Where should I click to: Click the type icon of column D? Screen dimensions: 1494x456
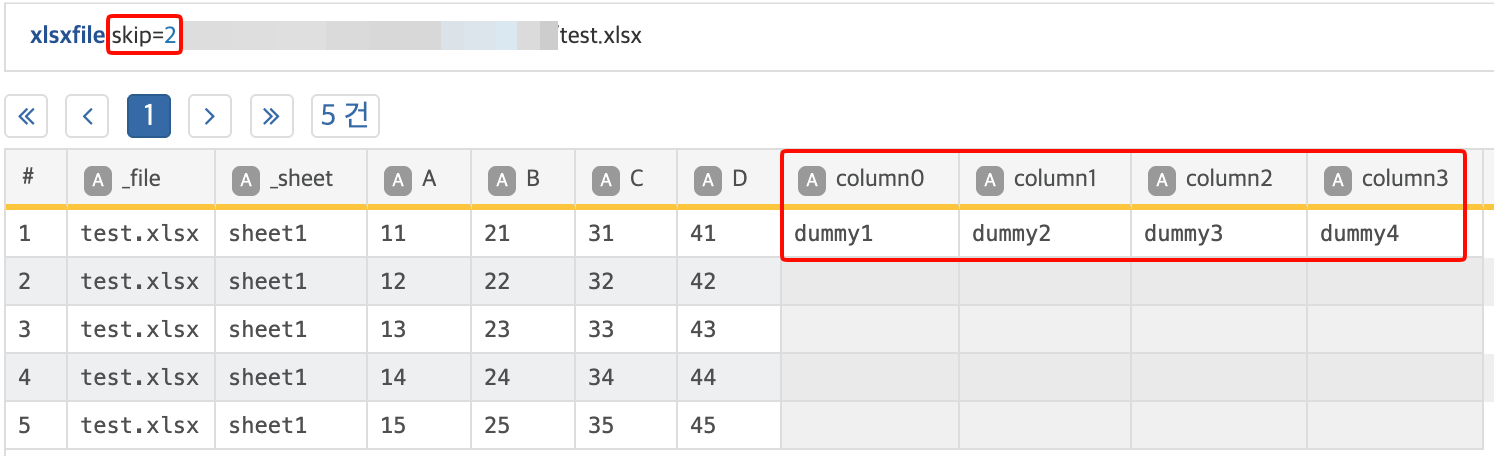pyautogui.click(x=707, y=180)
